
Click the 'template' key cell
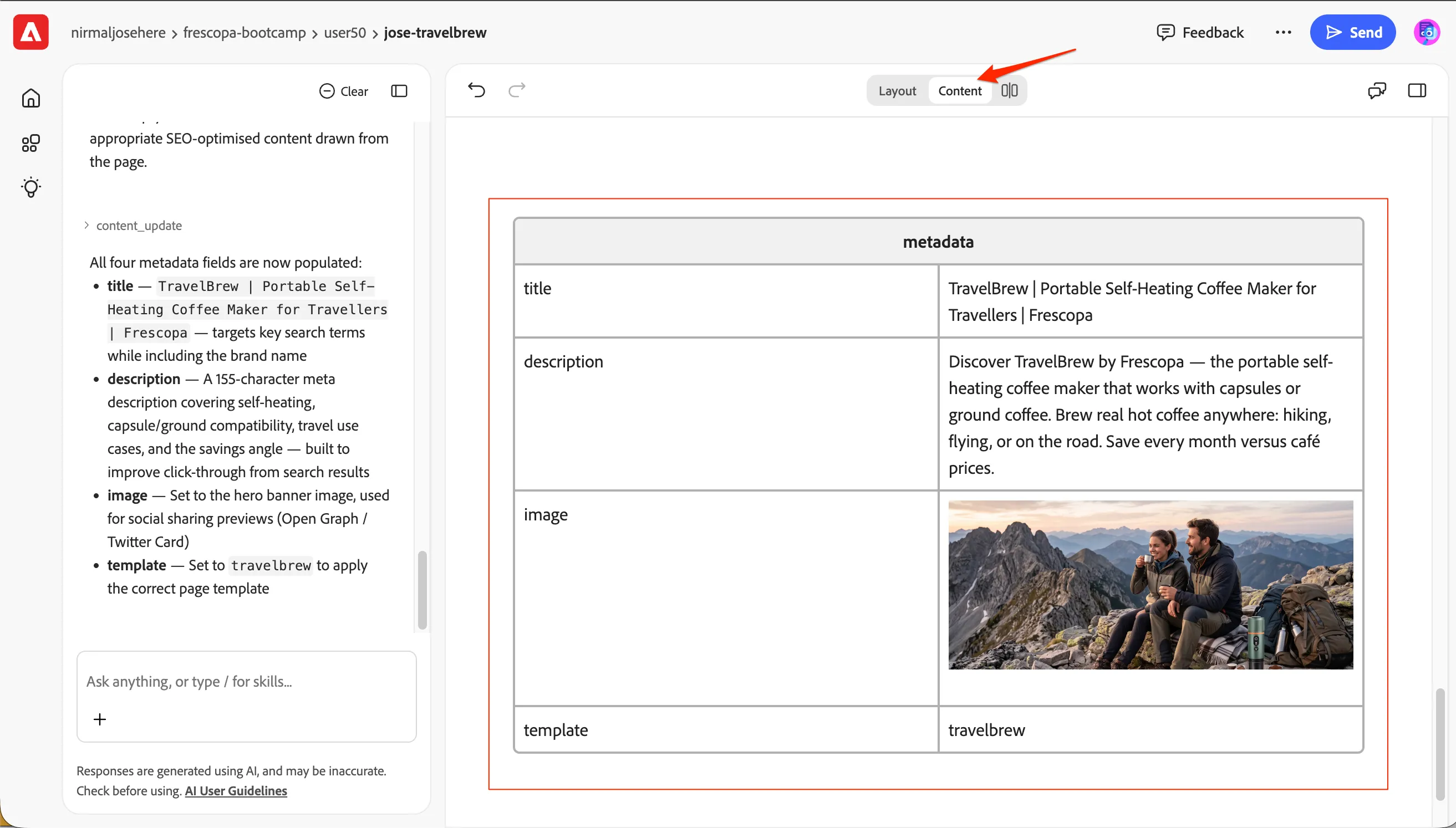tap(726, 729)
